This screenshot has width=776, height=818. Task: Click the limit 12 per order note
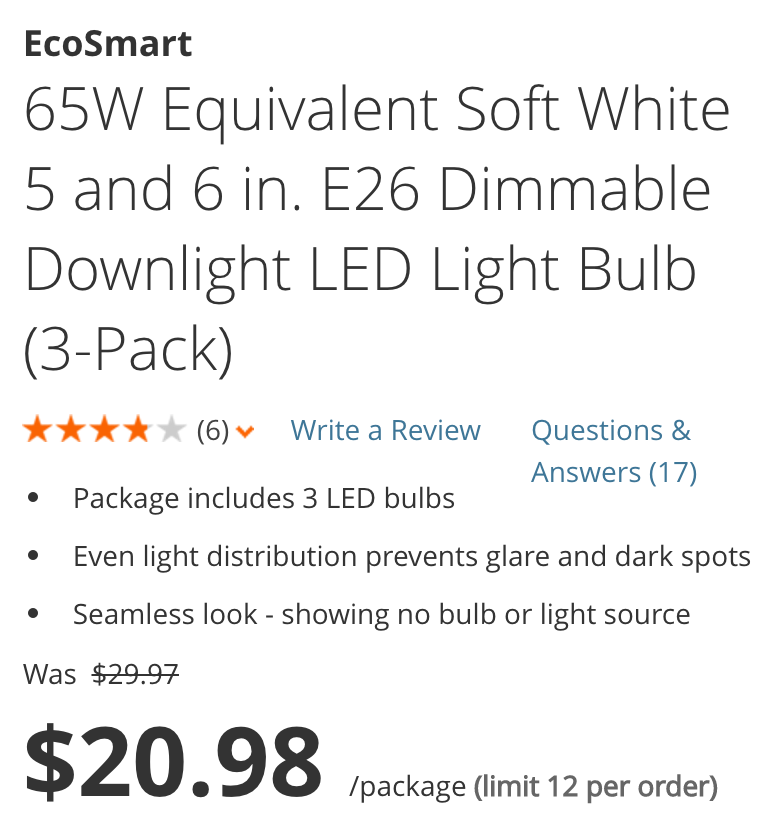point(595,787)
